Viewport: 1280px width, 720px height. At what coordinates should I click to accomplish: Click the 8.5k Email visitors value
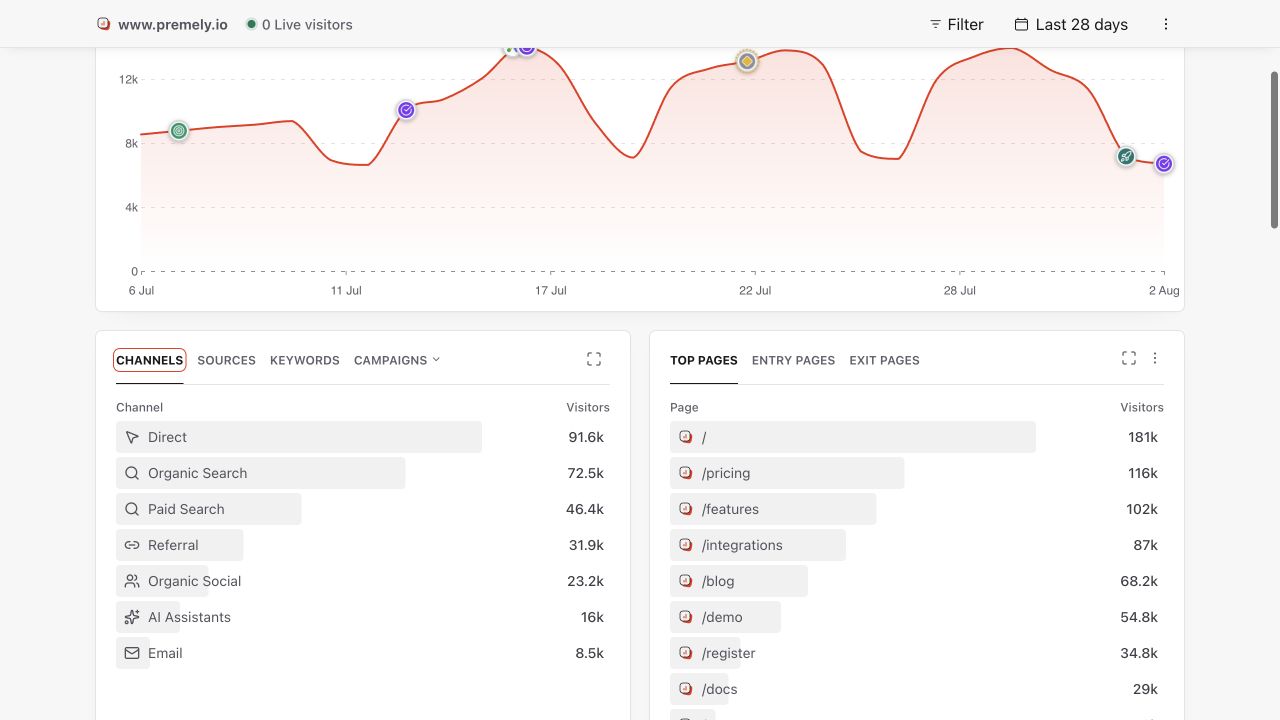(x=590, y=653)
